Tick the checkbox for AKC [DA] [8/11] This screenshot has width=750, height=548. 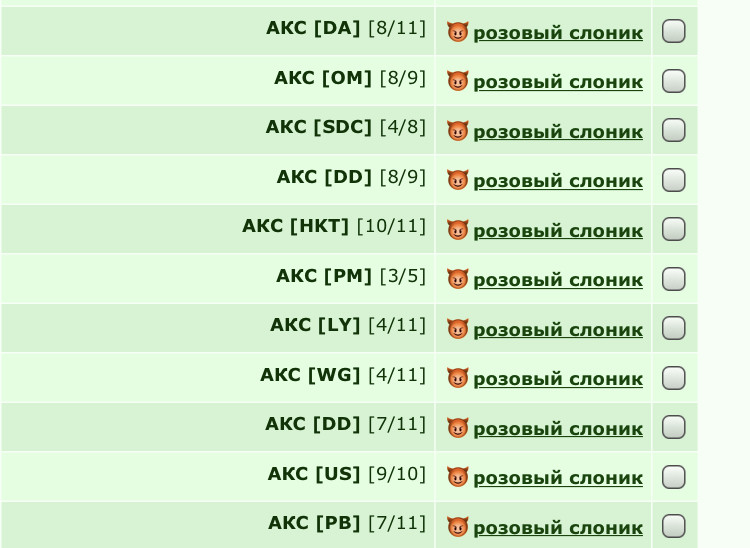673,31
